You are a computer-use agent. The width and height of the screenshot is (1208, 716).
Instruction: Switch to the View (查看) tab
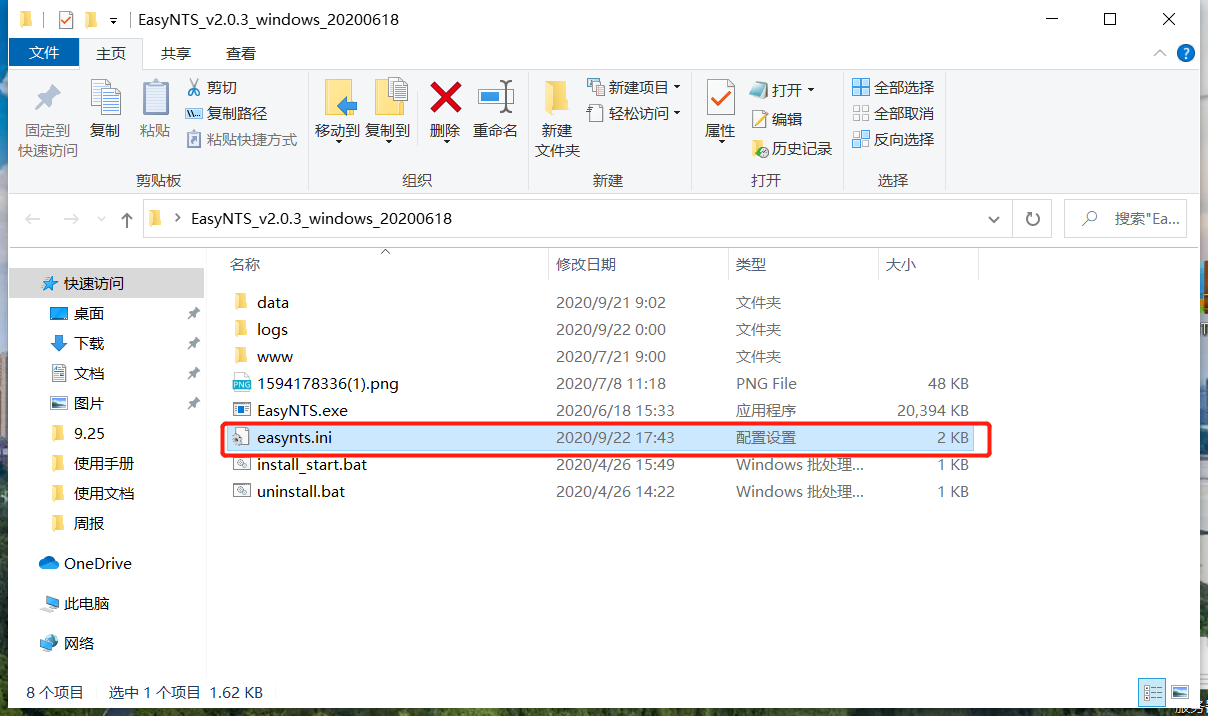(240, 54)
